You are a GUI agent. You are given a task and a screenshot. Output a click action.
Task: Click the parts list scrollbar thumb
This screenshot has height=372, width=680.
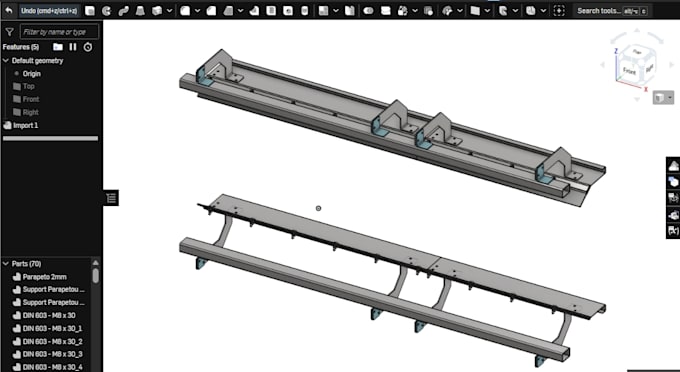96,276
